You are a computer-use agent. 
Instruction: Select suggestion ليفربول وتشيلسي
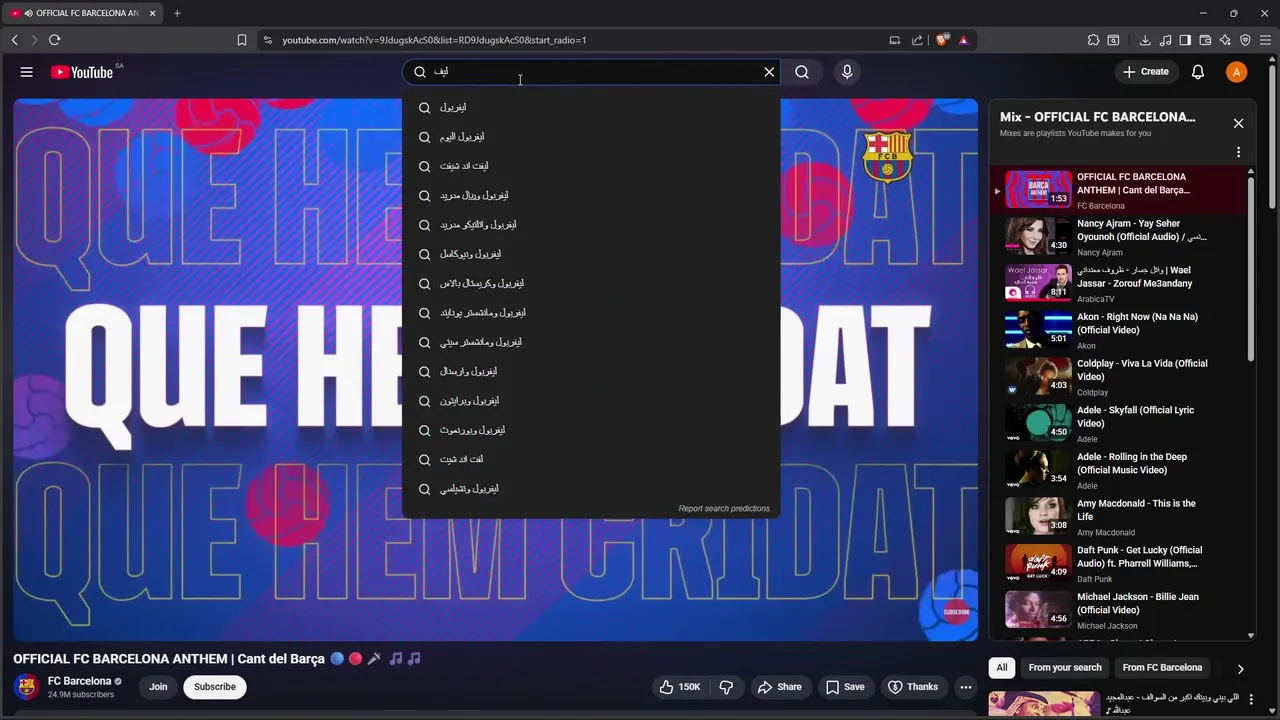click(590, 489)
